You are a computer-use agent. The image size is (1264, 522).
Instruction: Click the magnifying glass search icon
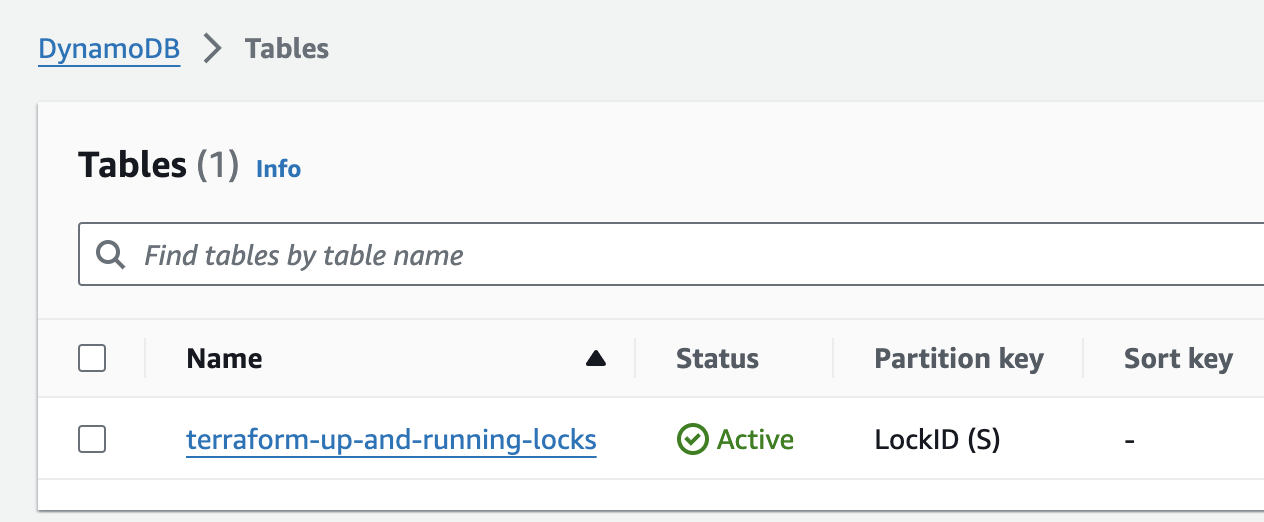[110, 255]
